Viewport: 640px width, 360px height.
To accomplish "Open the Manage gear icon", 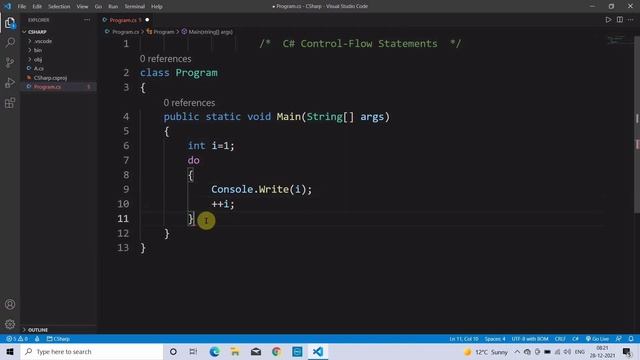I will coord(10,324).
